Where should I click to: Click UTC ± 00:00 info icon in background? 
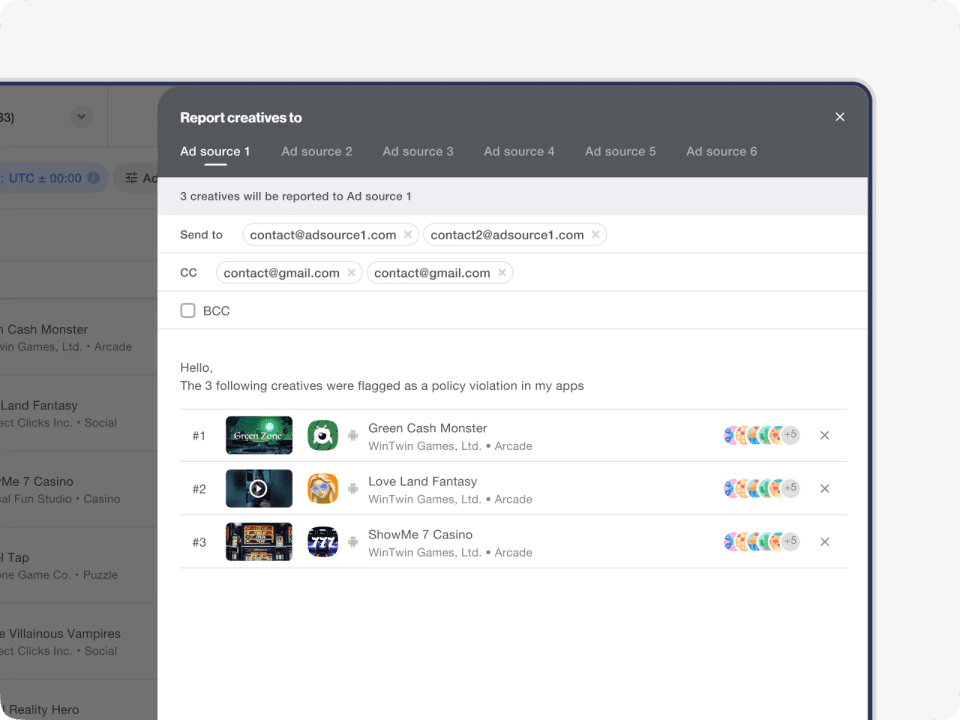pos(94,178)
